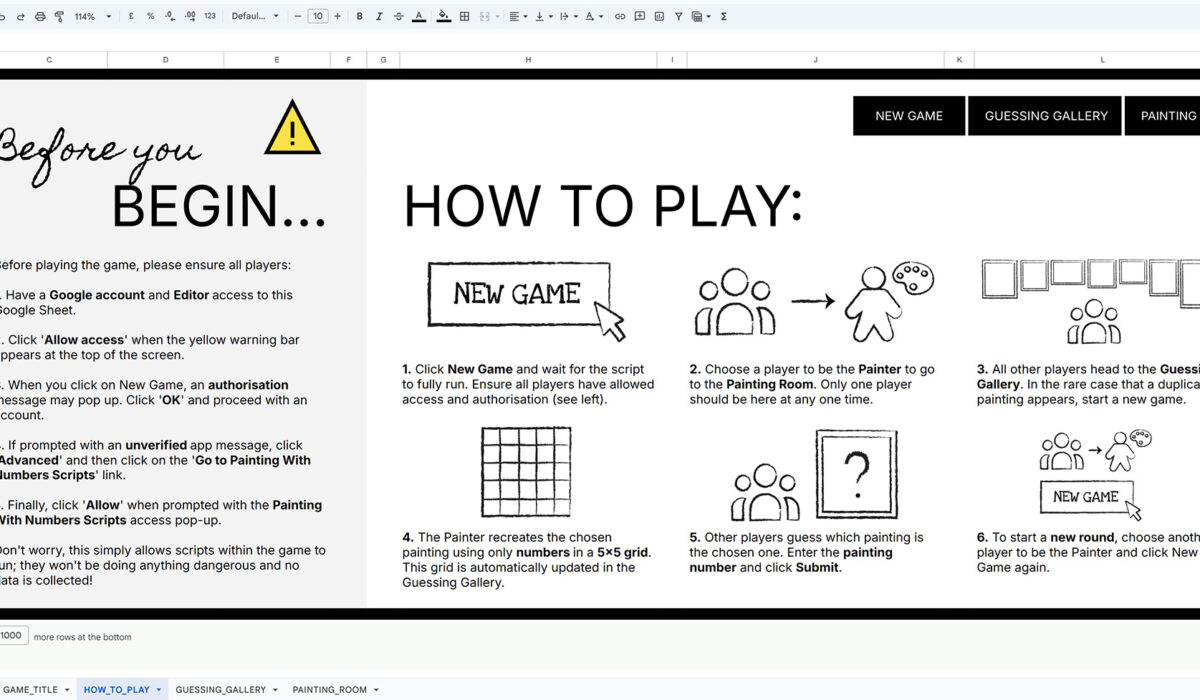1200x700 pixels.
Task: Click the font size input box
Action: point(317,17)
